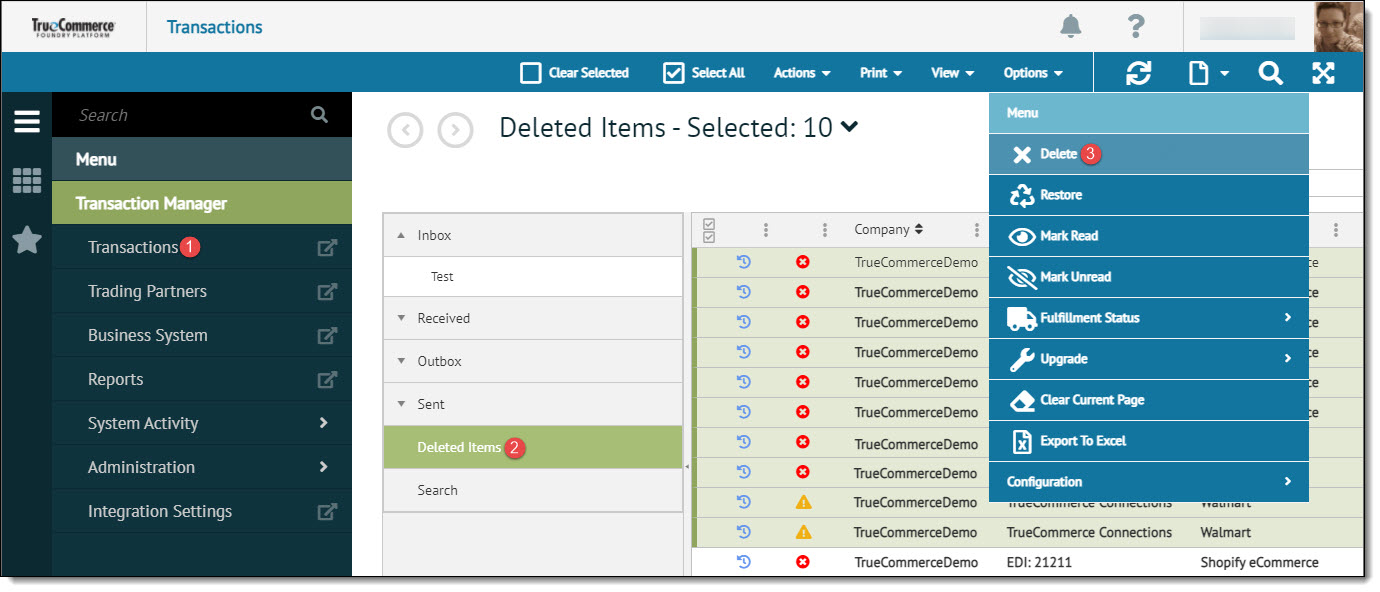The image size is (1380, 592).
Task: Click the notifications bell icon
Action: click(1071, 27)
